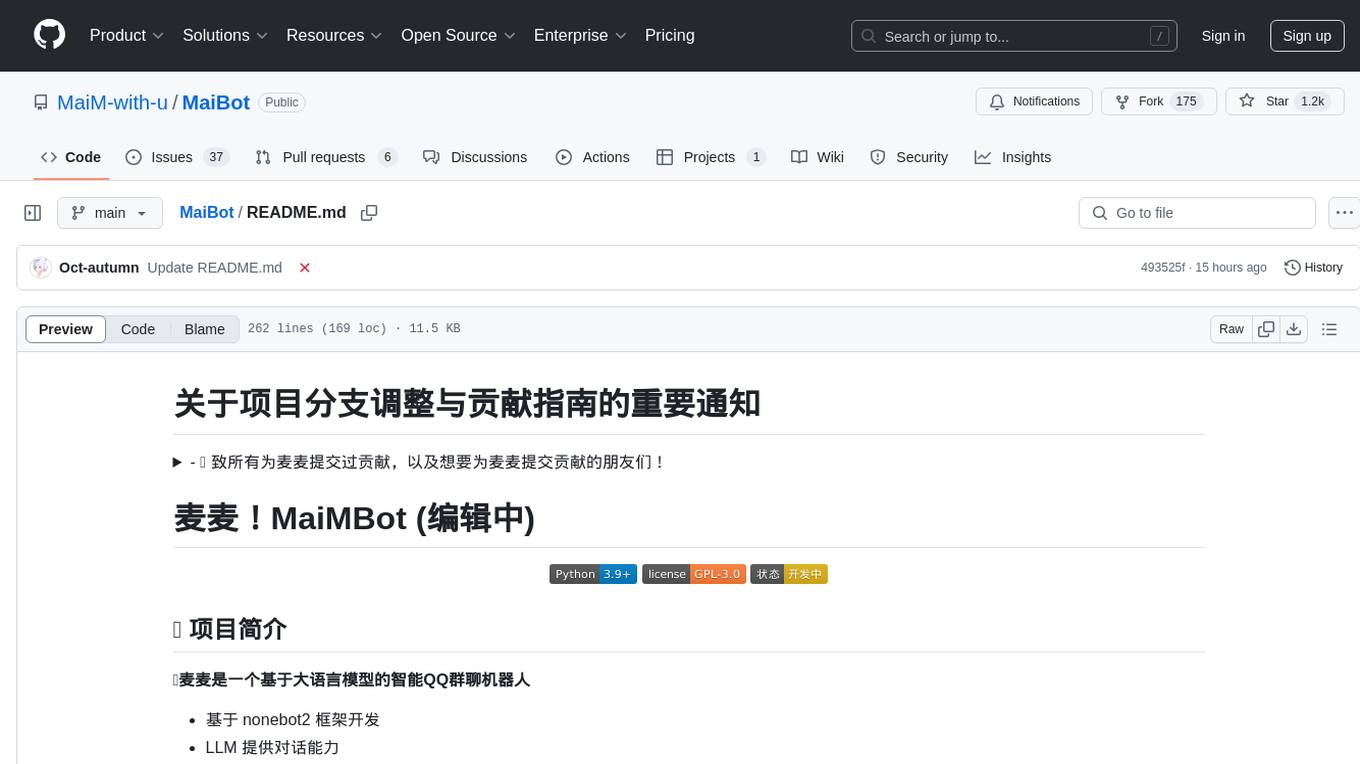The width and height of the screenshot is (1360, 764).
Task: Expand the Enterprise menu
Action: click(x=580, y=35)
